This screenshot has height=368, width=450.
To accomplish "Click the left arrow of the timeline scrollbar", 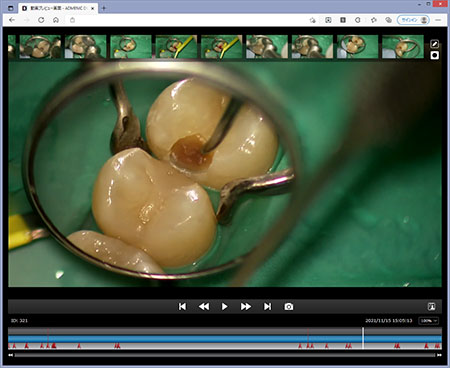I will (11, 355).
